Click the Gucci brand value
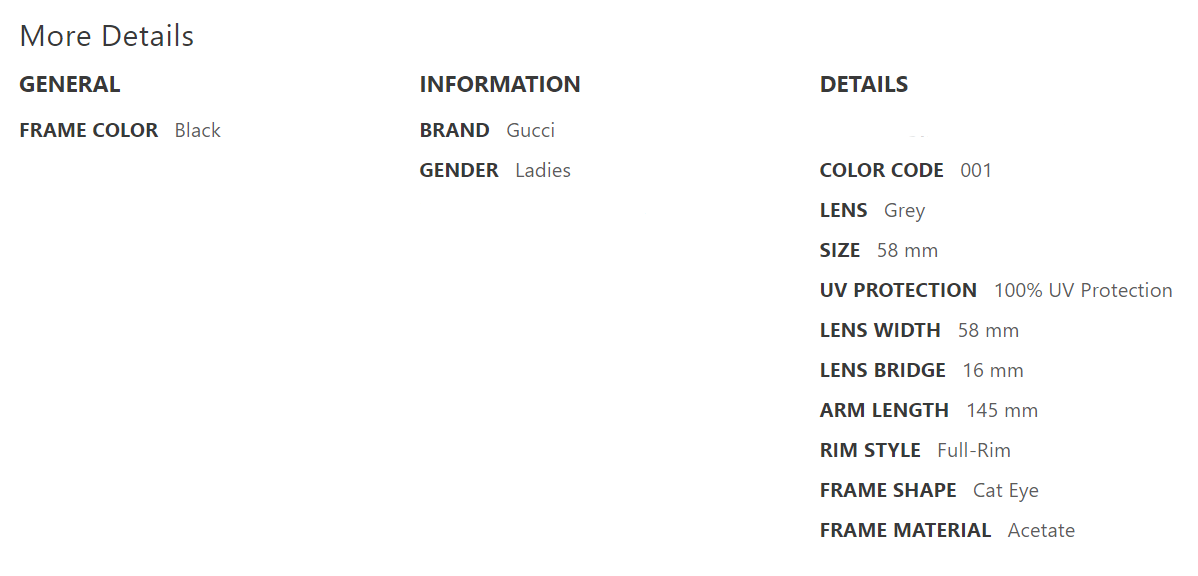 531,130
